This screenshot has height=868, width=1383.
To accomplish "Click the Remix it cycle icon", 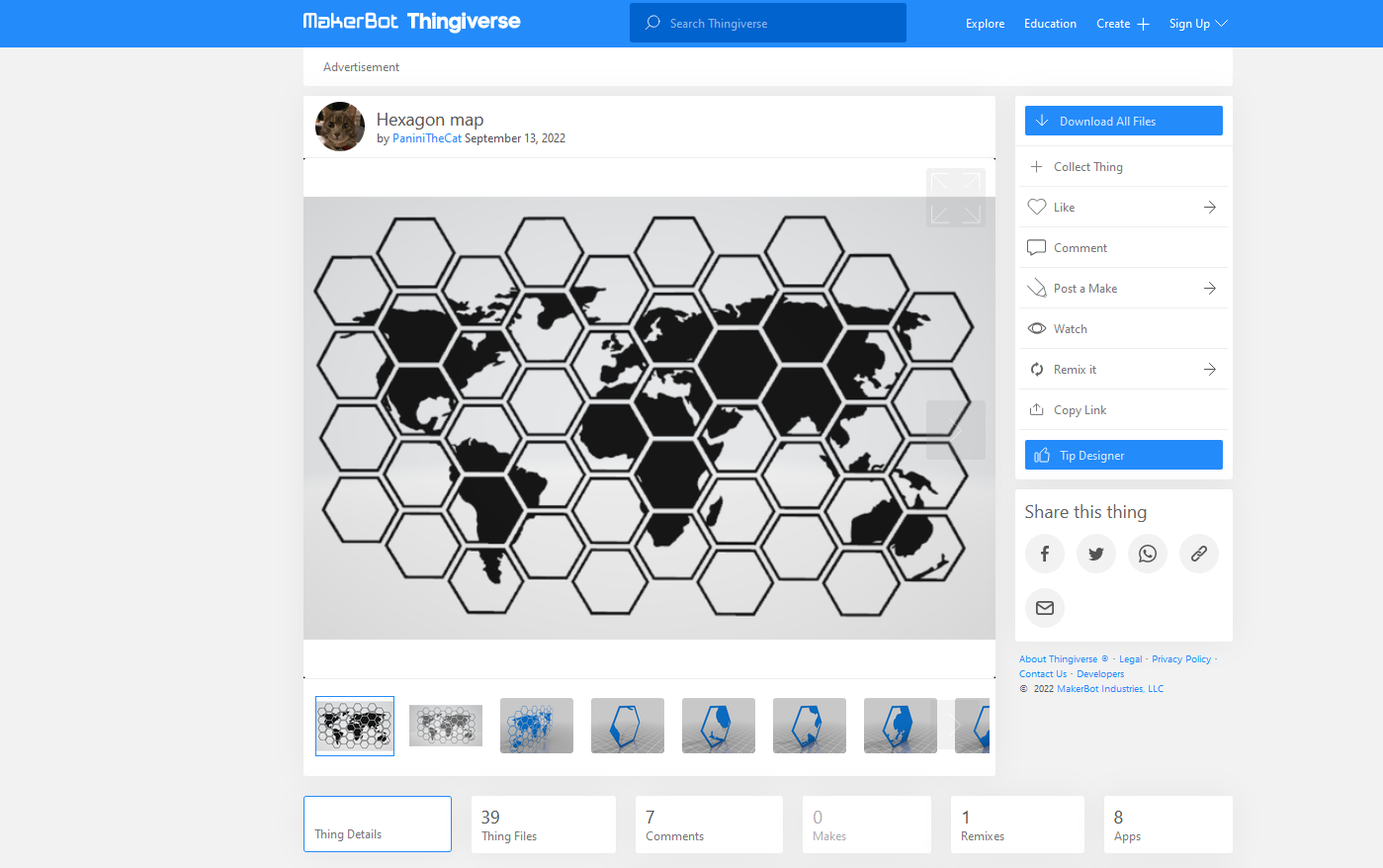I will pyautogui.click(x=1037, y=370).
